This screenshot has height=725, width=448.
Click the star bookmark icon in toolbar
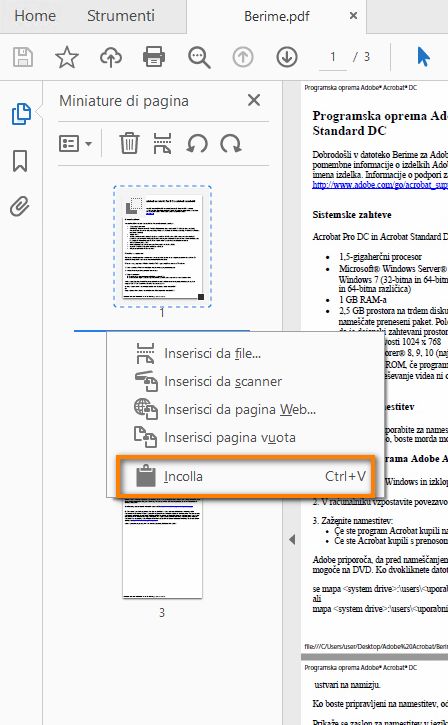[x=67, y=57]
